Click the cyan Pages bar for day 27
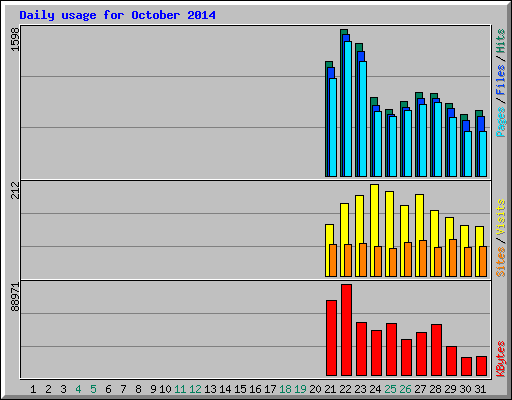512x400 pixels. pyautogui.click(x=423, y=141)
